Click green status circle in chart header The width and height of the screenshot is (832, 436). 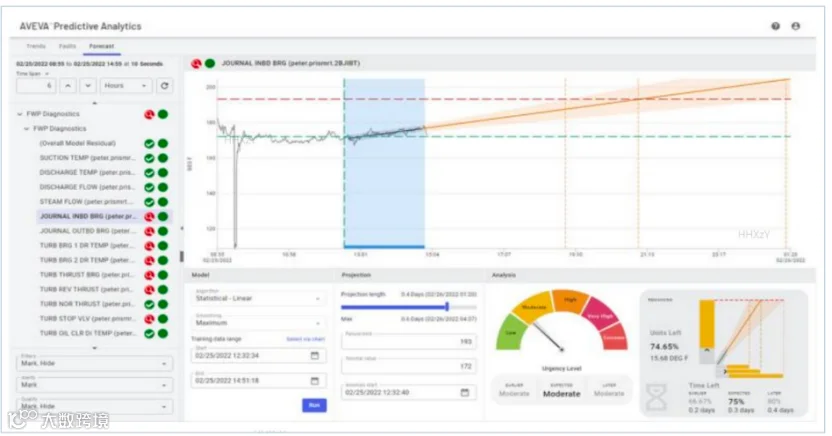point(210,64)
